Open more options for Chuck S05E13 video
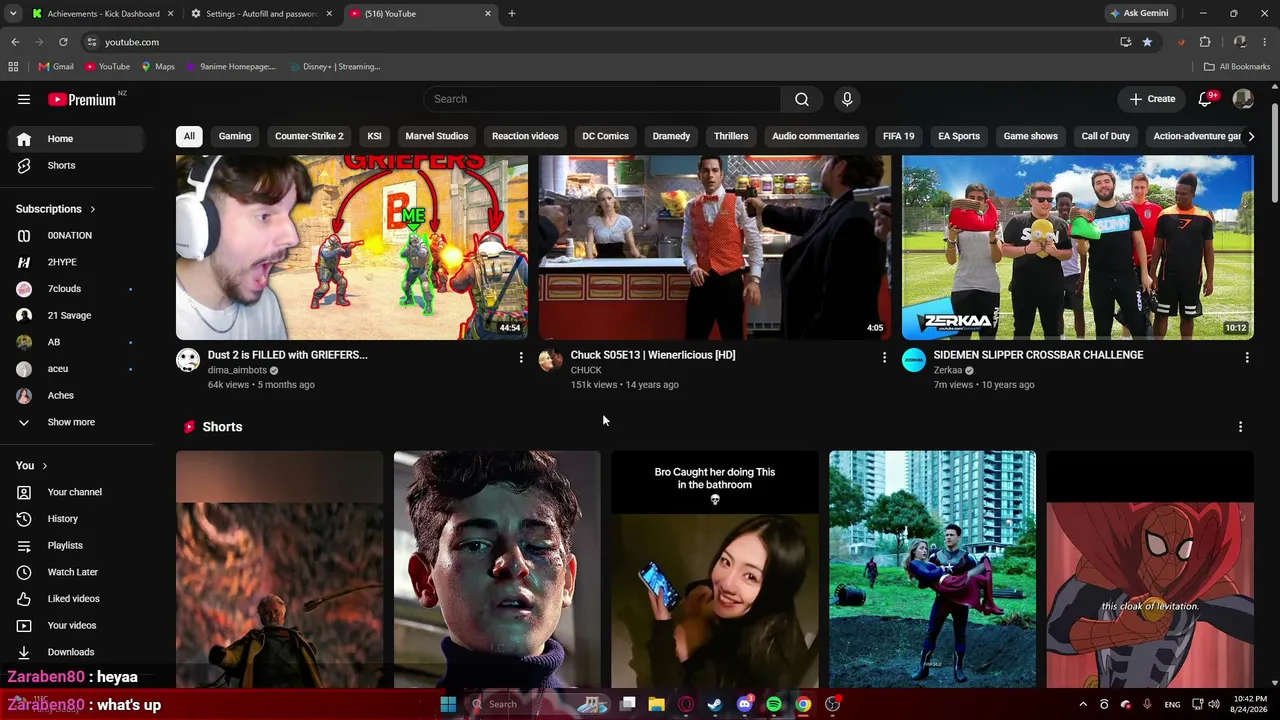Screen dimensions: 1280x720 884,357
